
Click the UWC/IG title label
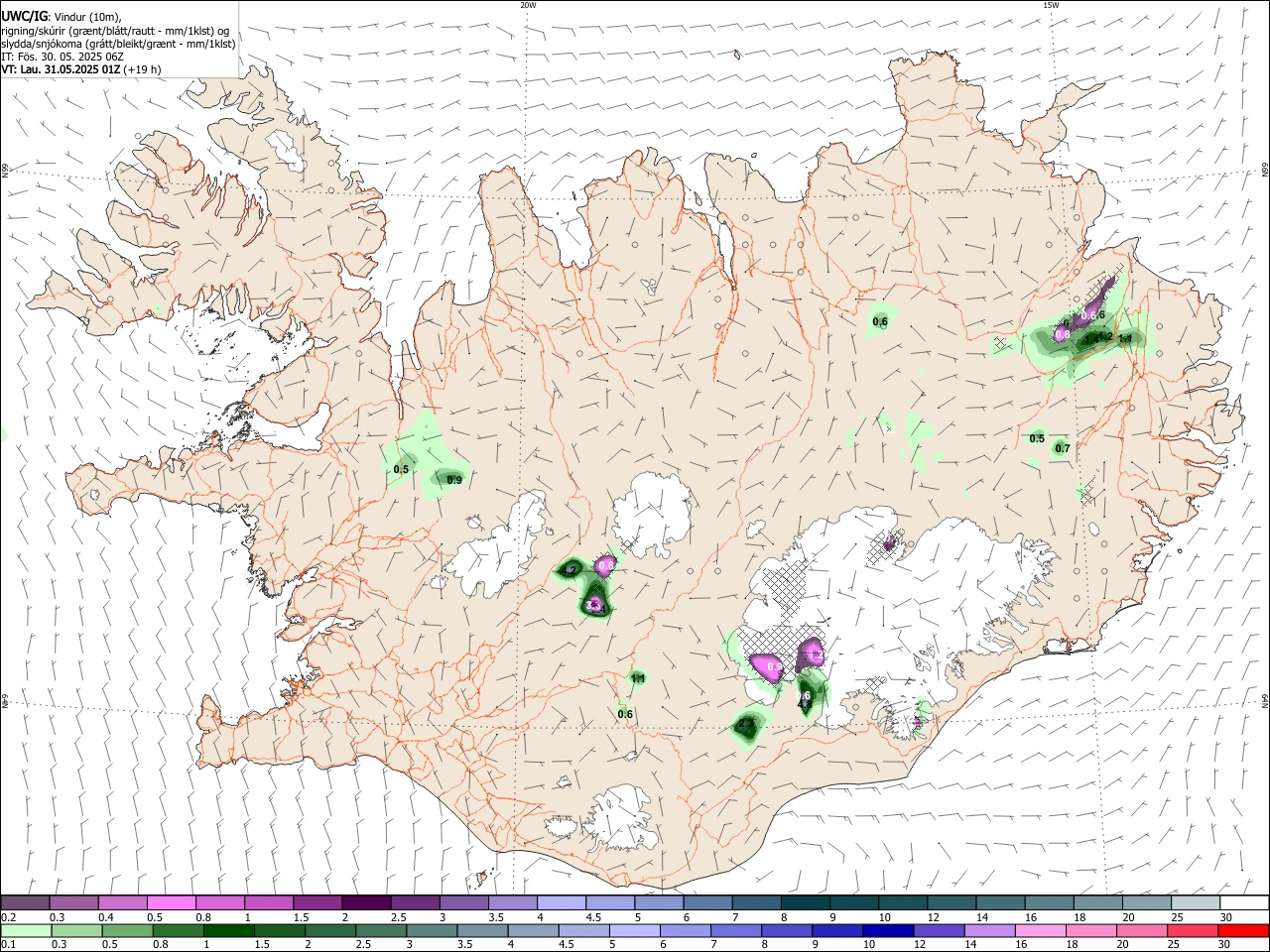[25, 17]
